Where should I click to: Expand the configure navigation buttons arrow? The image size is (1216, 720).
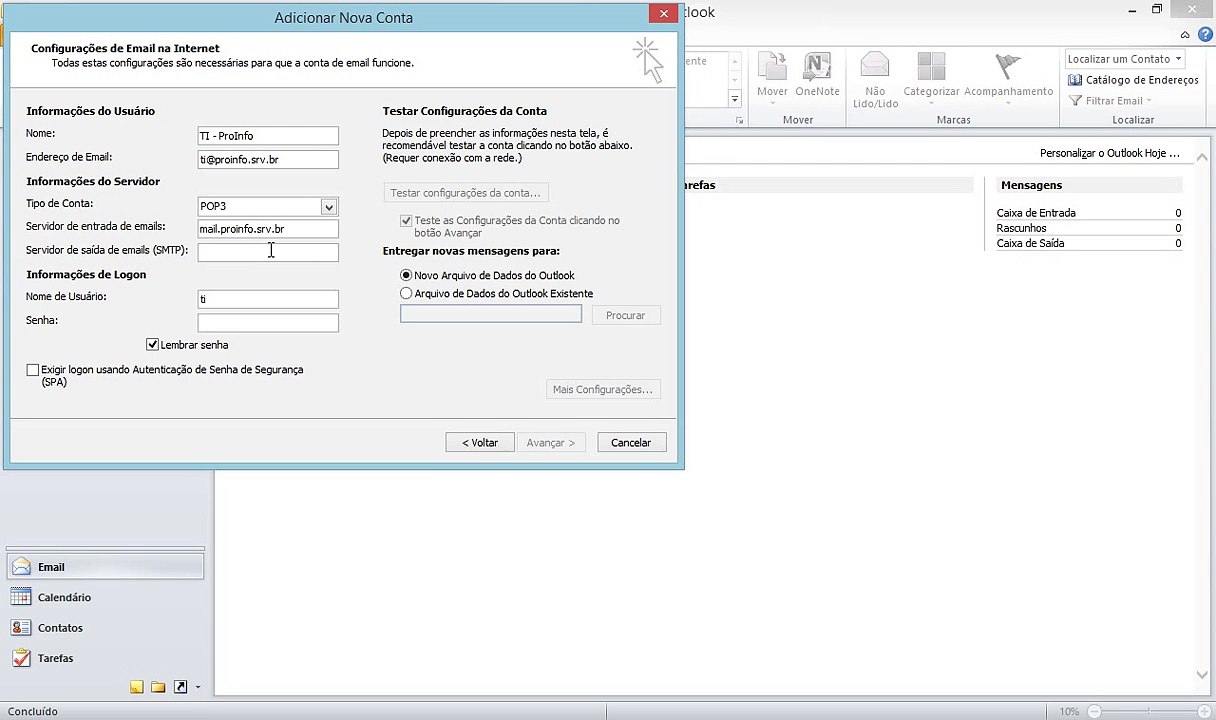tap(198, 687)
